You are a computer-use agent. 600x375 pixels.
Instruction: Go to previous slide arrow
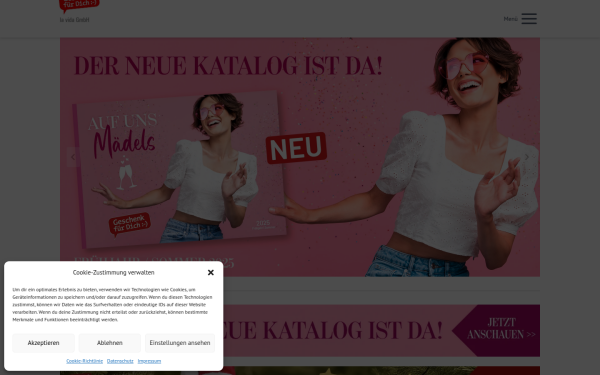(73, 157)
